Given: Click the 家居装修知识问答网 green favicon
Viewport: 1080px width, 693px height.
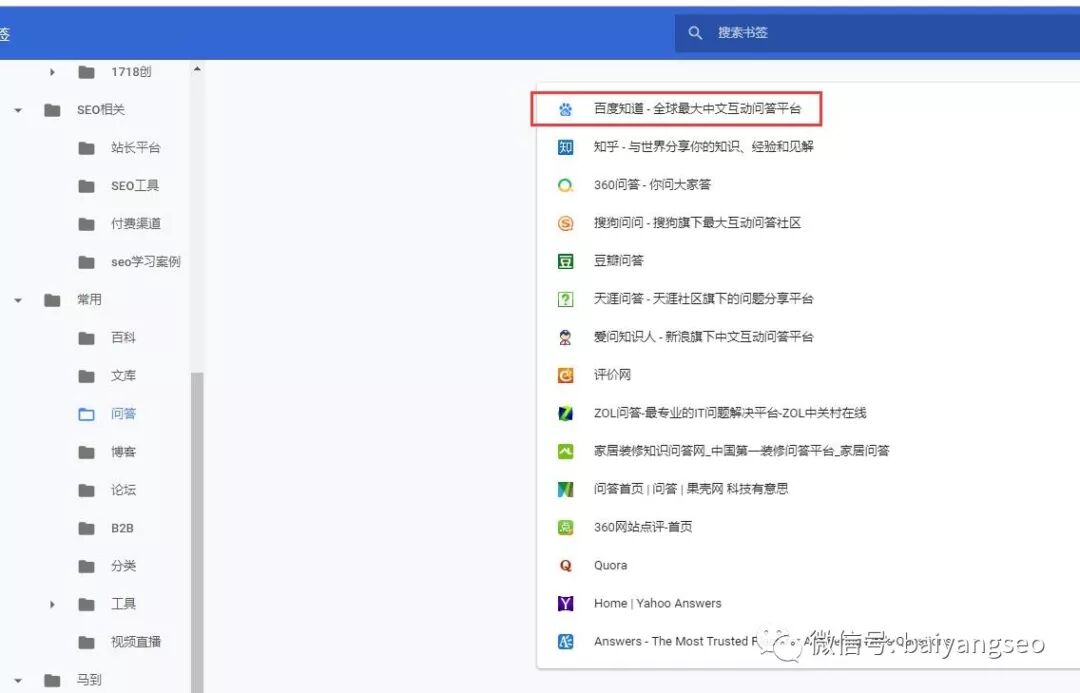Looking at the screenshot, I should click(x=565, y=451).
